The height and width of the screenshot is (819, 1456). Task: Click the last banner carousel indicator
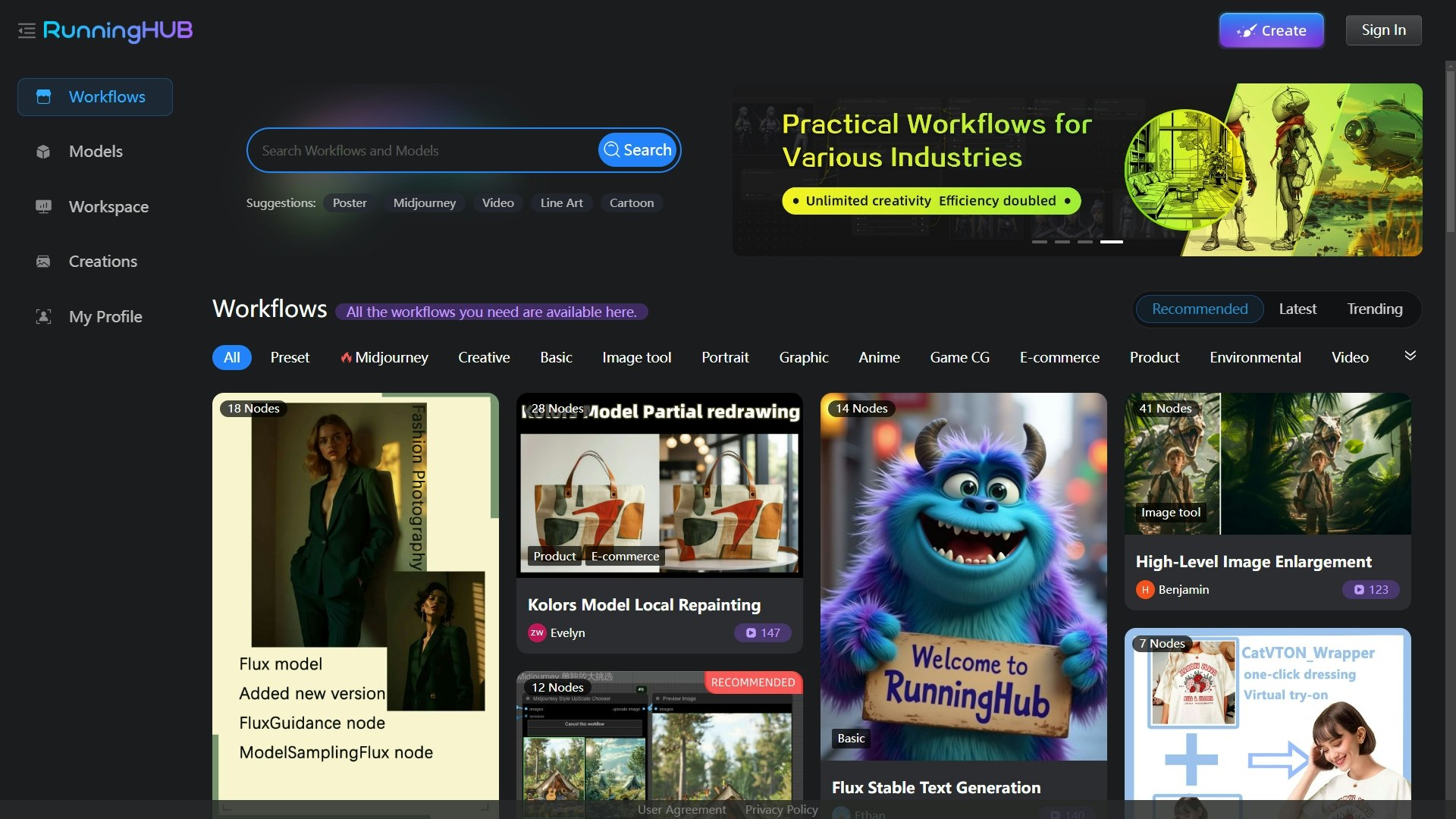1111,242
